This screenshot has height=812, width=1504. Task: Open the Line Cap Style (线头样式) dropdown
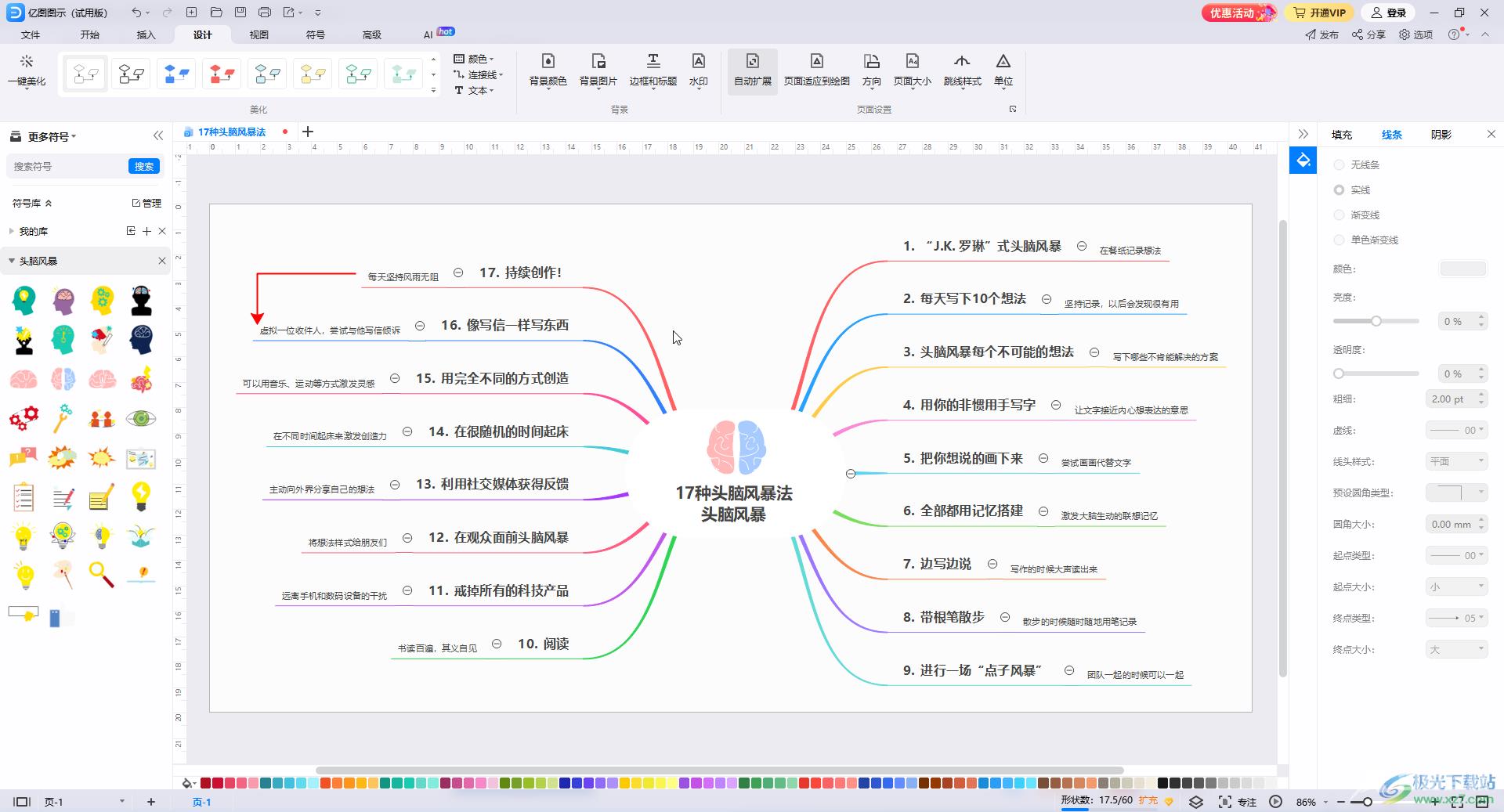pyautogui.click(x=1456, y=461)
